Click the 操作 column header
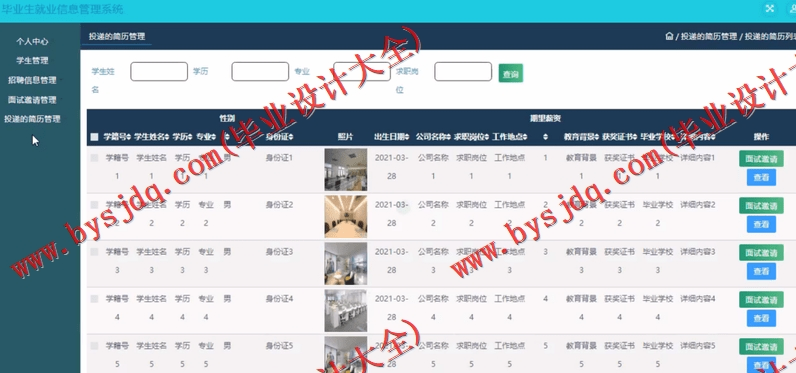The image size is (796, 373). point(761,137)
